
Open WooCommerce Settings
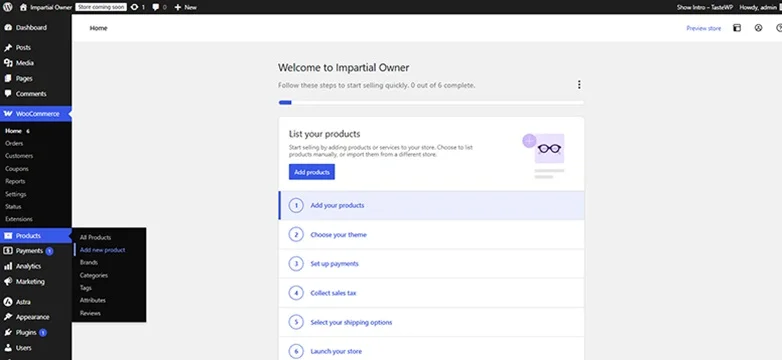click(x=15, y=194)
